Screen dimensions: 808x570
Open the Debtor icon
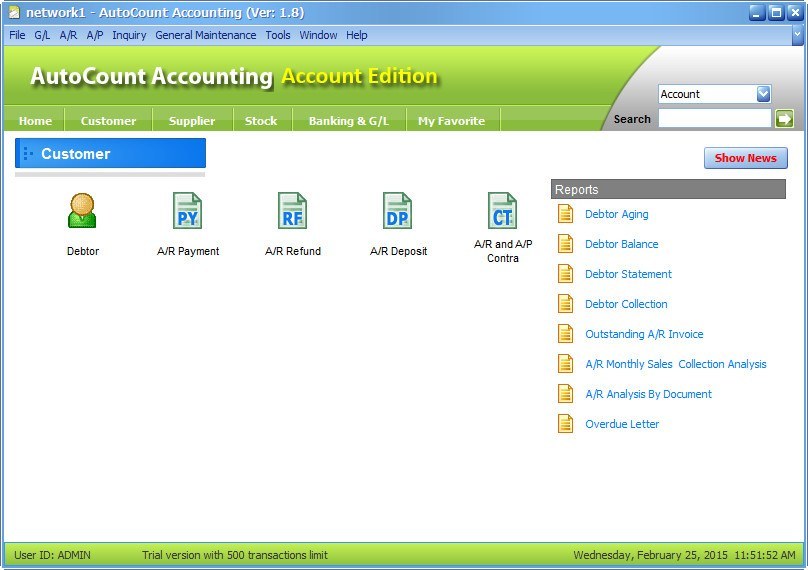82,210
